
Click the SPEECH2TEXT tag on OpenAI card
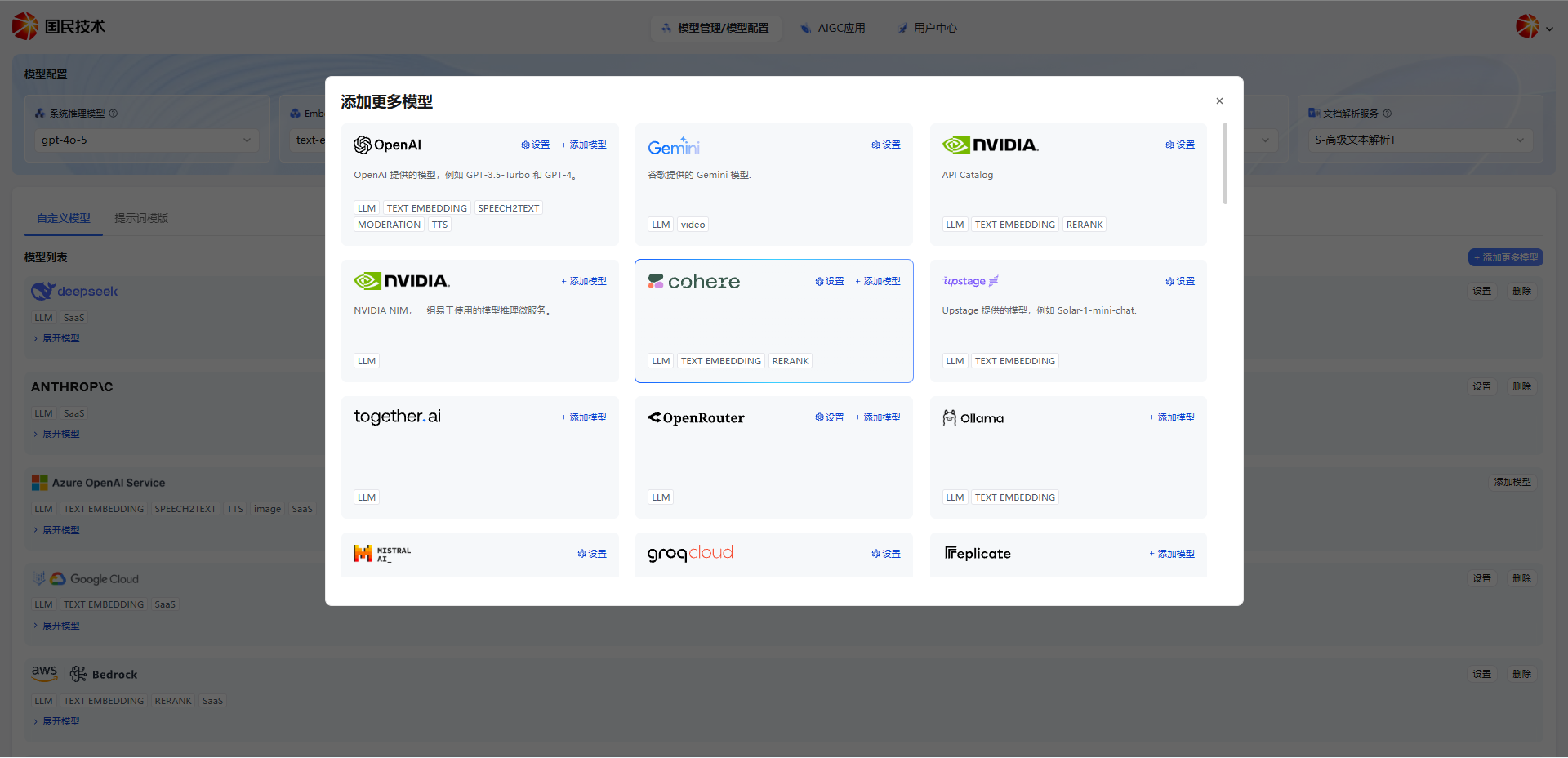(x=509, y=208)
